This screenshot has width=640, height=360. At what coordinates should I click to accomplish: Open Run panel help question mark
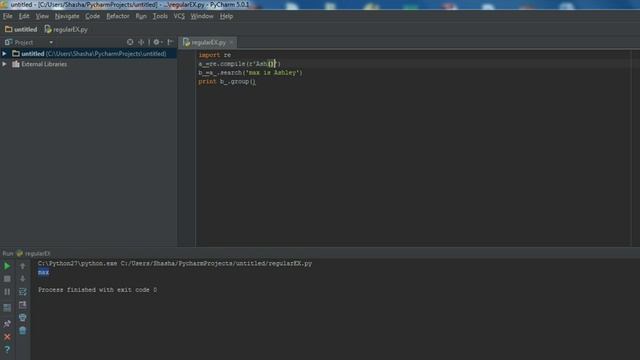click(7, 350)
